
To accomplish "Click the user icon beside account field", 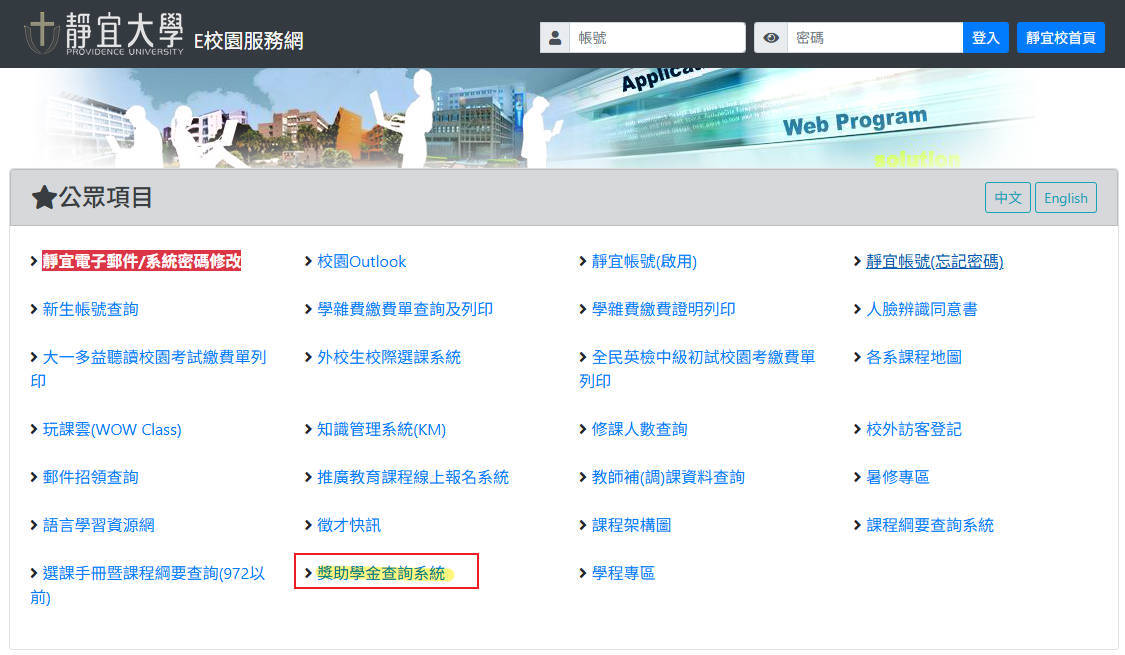I will [x=554, y=38].
